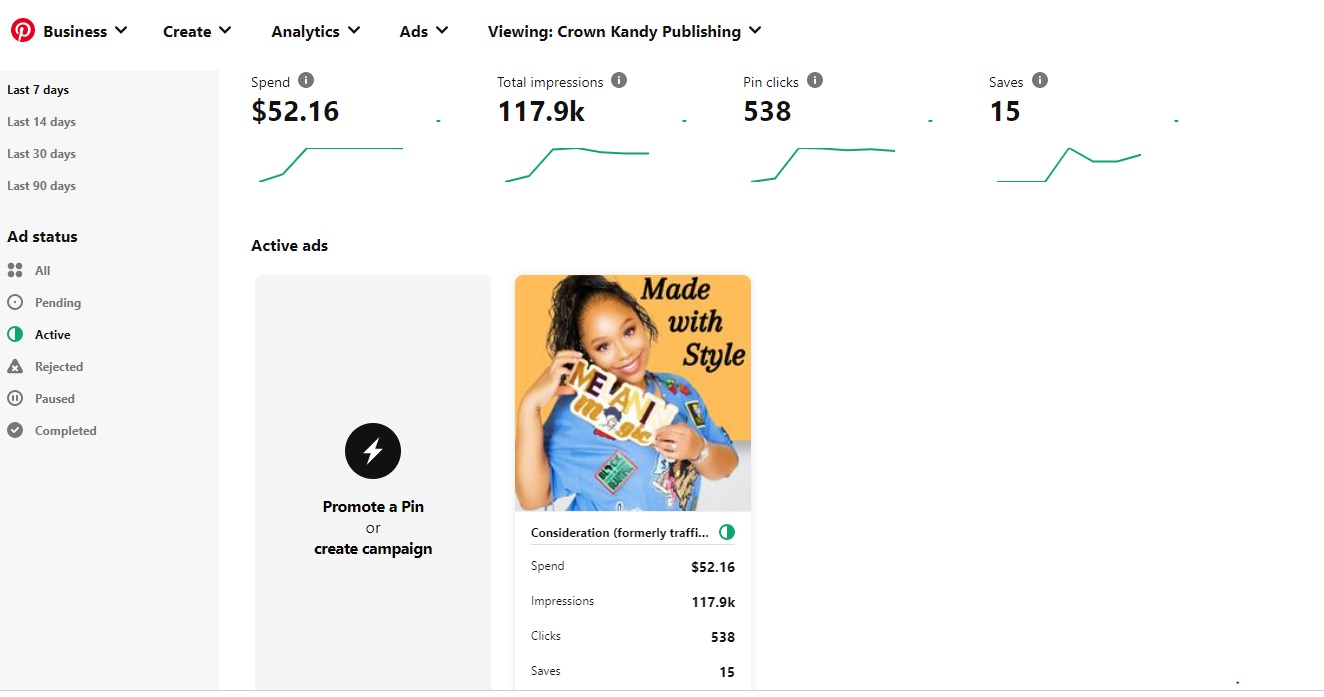Select the All ad status filter
The width and height of the screenshot is (1324, 697).
42,271
